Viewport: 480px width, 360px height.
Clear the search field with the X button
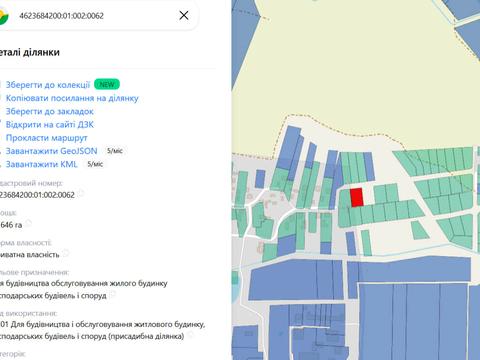click(x=184, y=15)
